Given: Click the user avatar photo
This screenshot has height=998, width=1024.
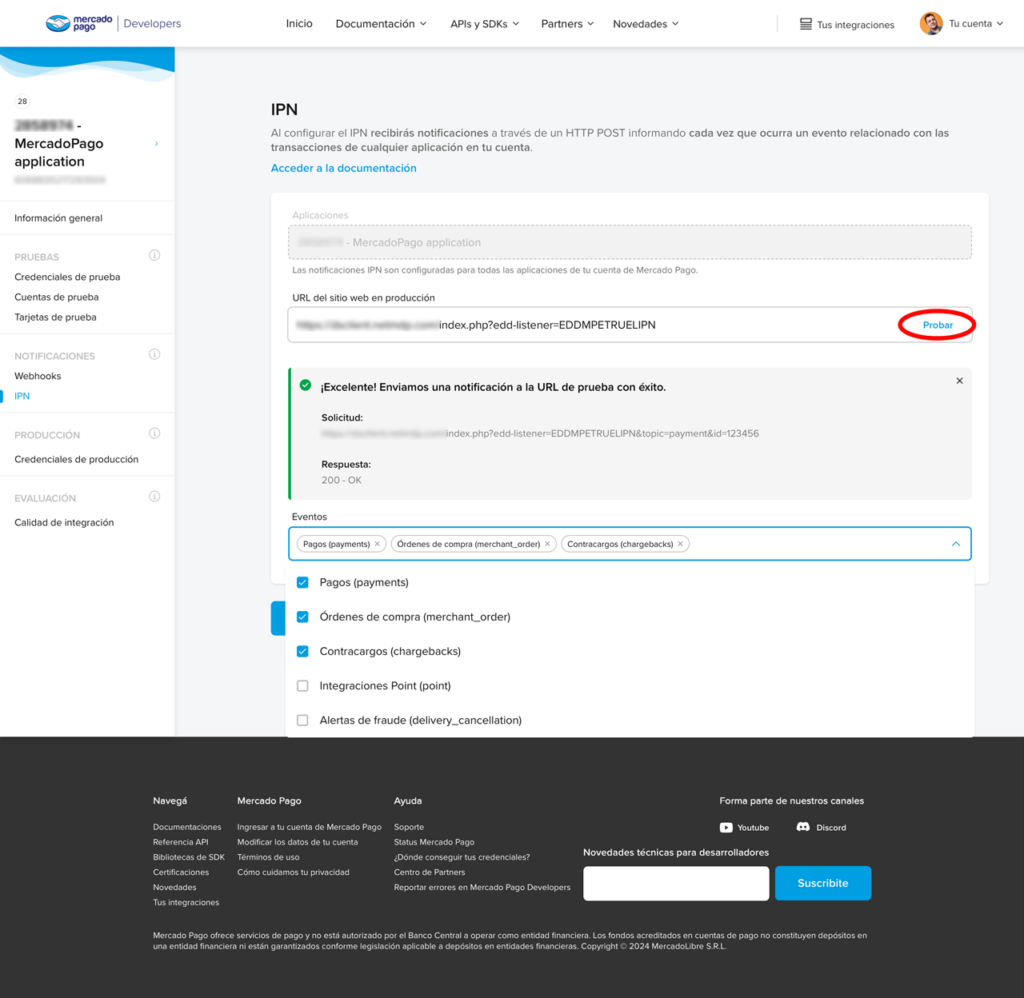Looking at the screenshot, I should (931, 24).
